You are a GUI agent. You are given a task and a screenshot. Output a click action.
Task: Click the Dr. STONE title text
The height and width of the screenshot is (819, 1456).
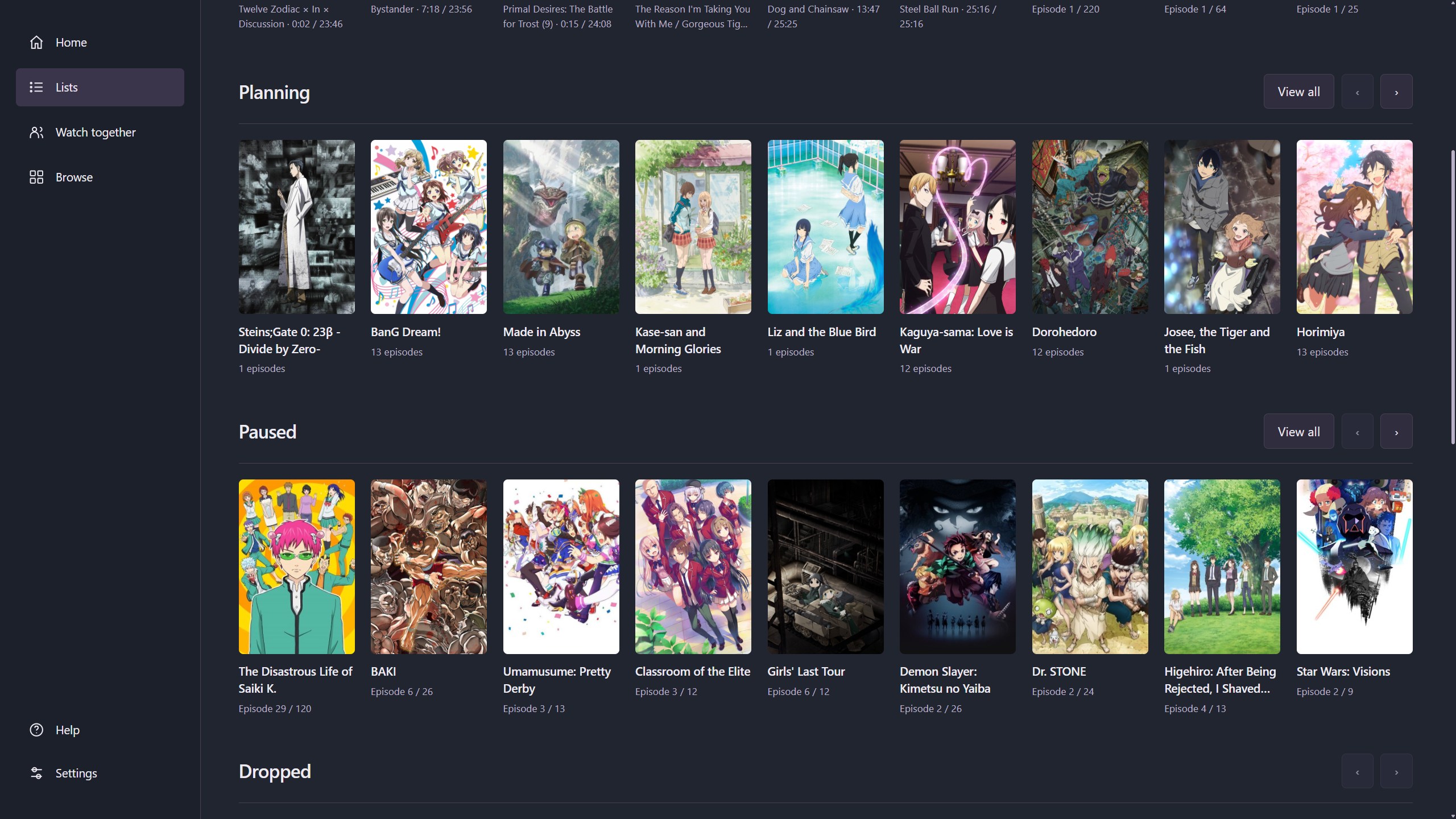coord(1059,672)
